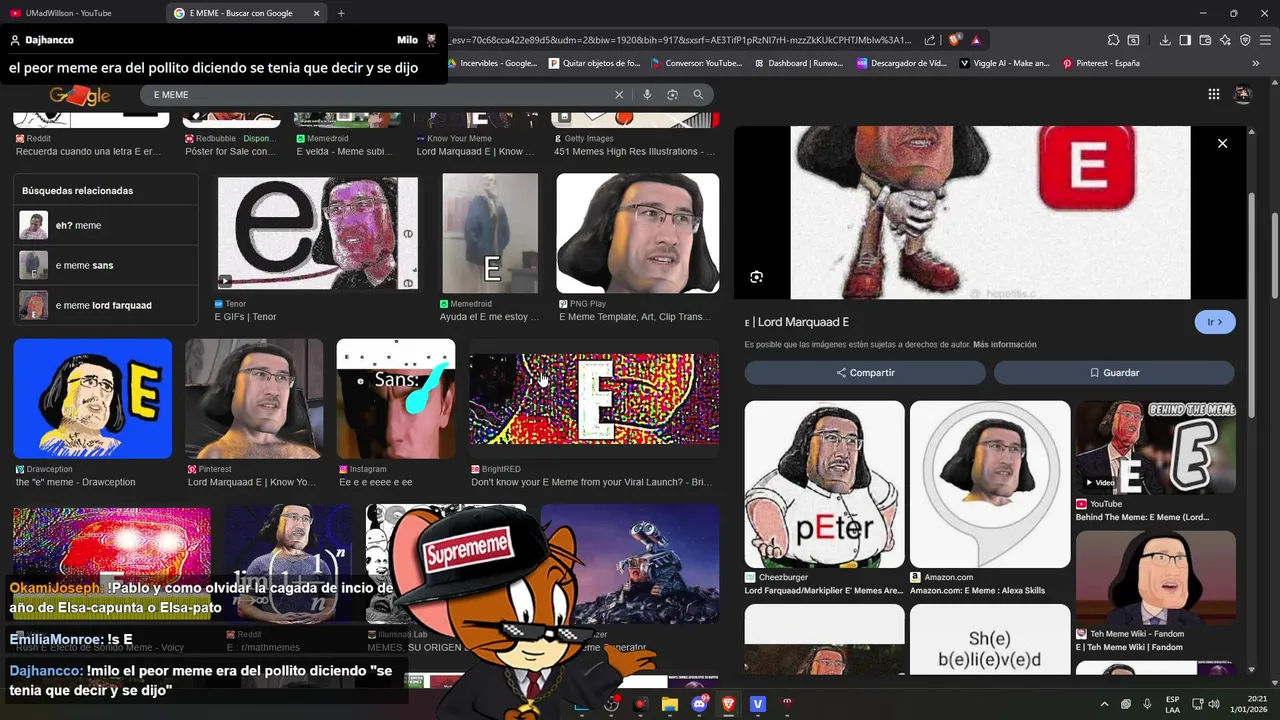Select the E MEME Google tab
This screenshot has width=1280, height=720.
click(240, 13)
